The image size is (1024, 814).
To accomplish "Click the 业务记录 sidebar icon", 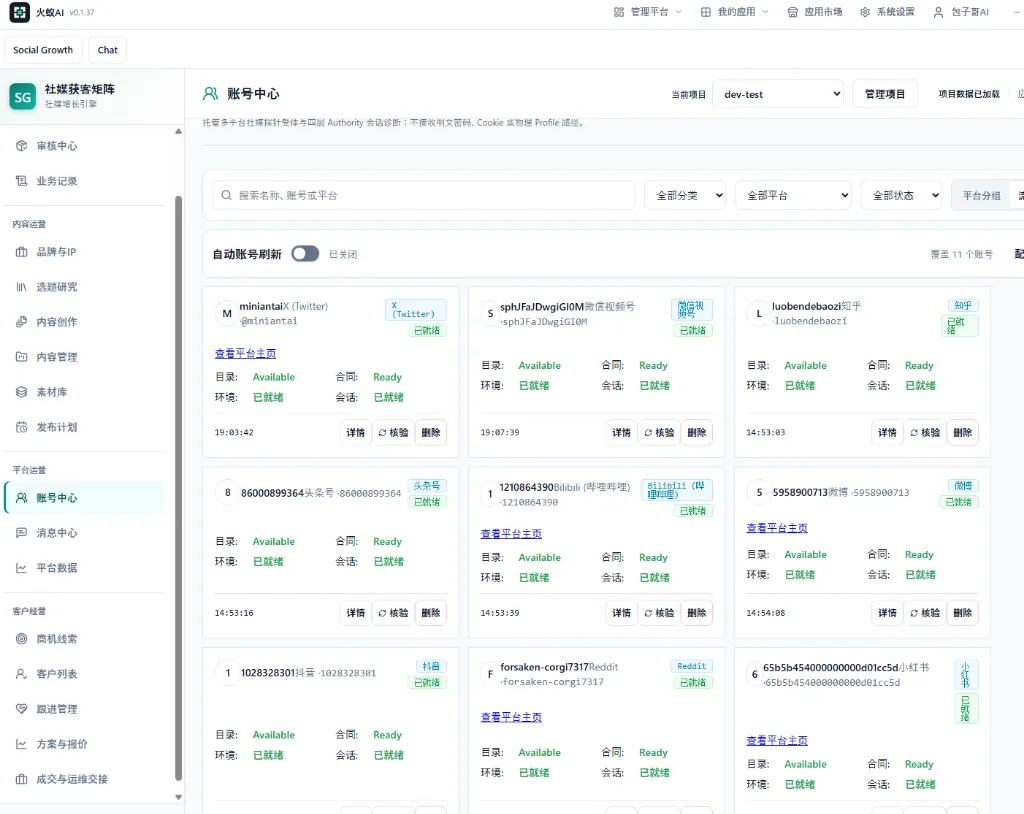I will 22,181.
